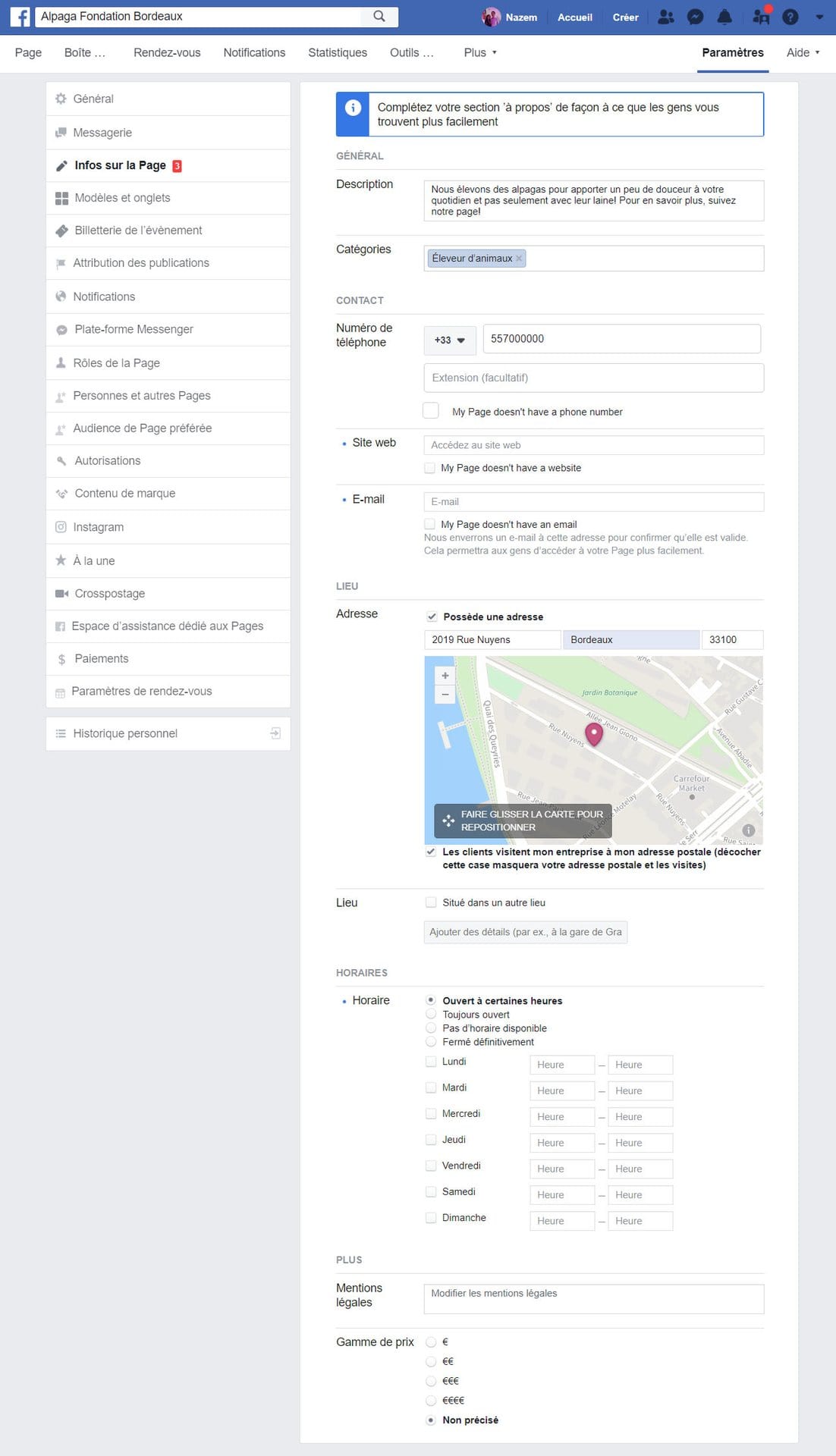The height and width of the screenshot is (1456, 836).
Task: Open the Messenger icon in top bar
Action: point(695,17)
